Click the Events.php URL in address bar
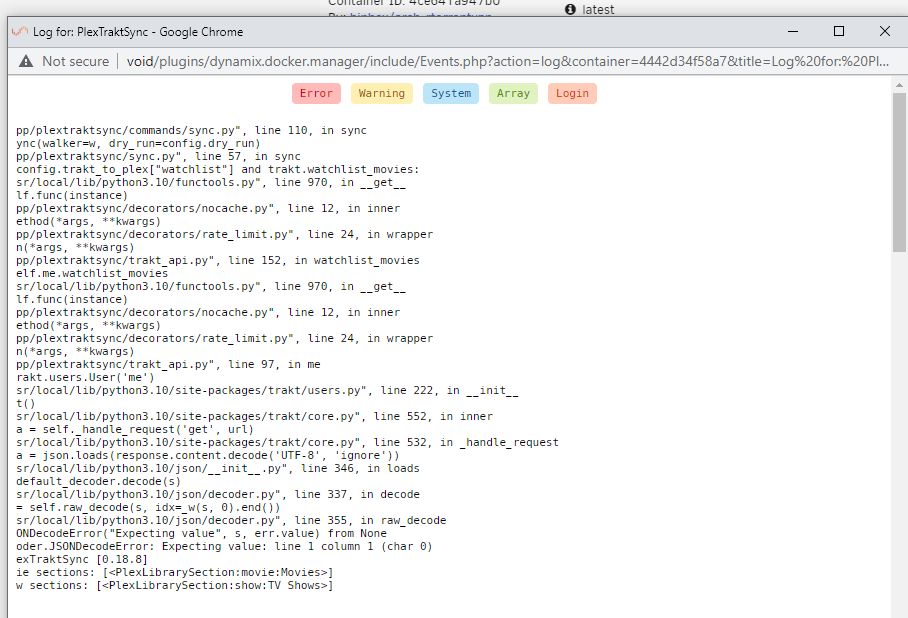 tap(507, 61)
